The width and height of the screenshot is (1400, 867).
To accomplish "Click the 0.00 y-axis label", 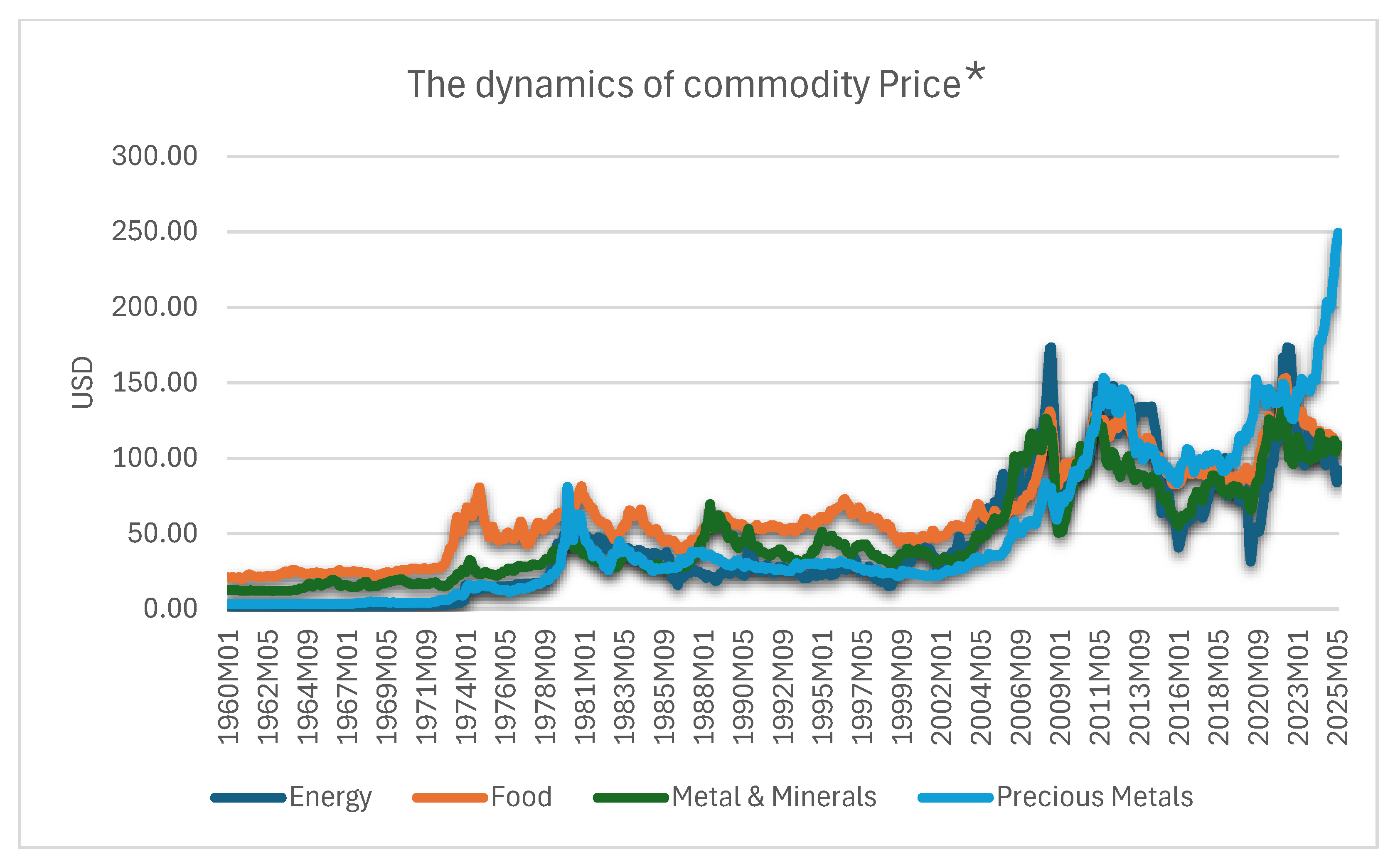I will coord(171,609).
